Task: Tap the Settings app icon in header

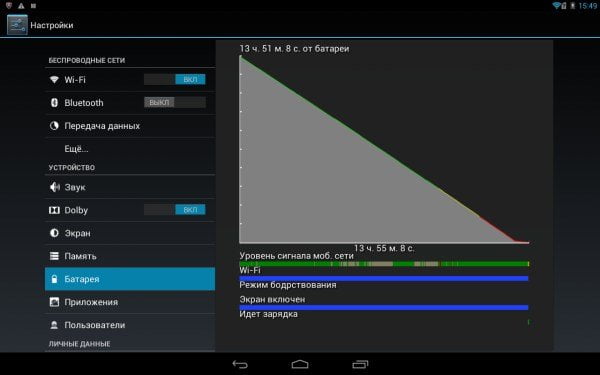Action: (17, 25)
